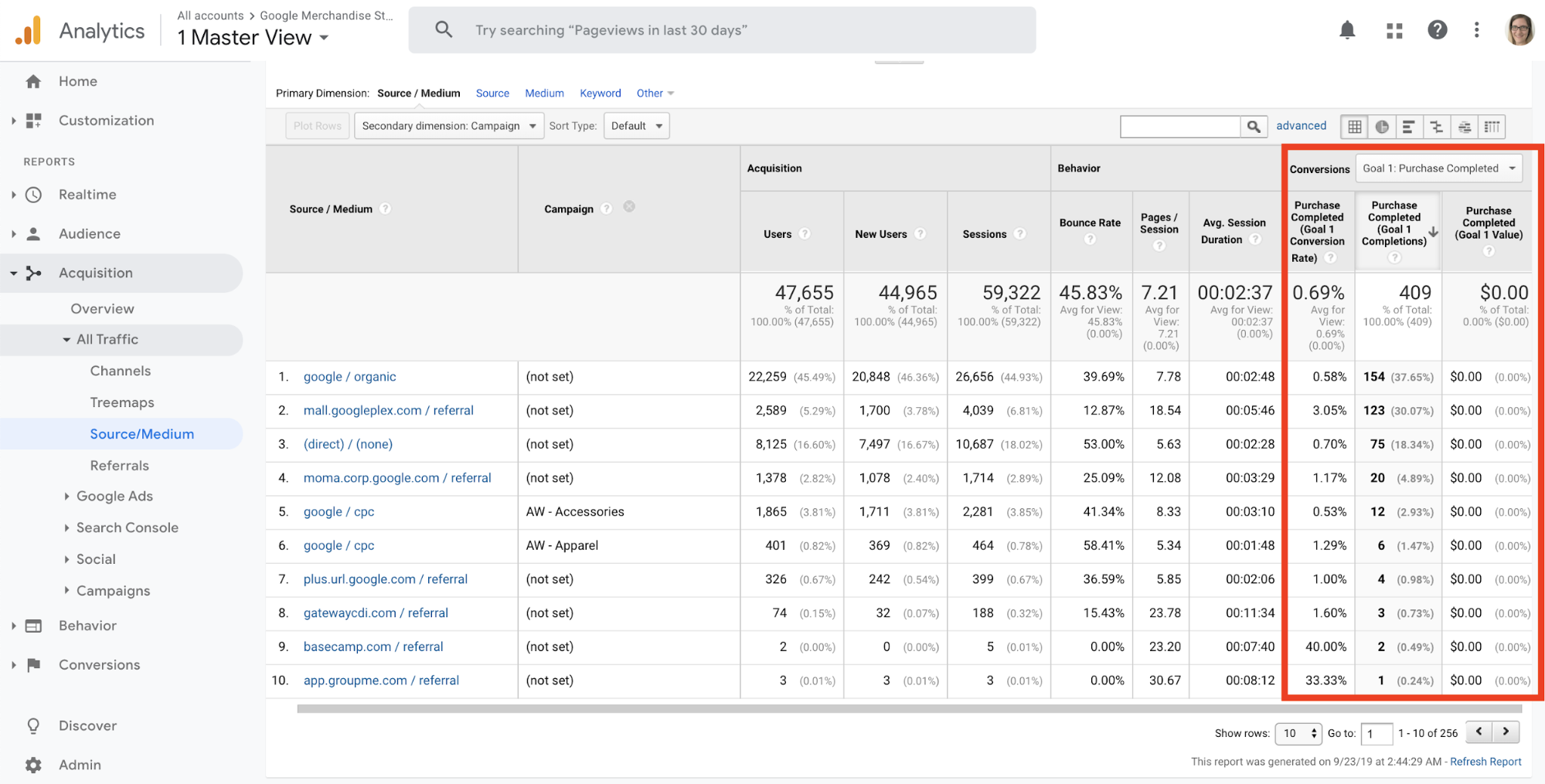
Task: Expand the Customization sidebar section
Action: (14, 120)
